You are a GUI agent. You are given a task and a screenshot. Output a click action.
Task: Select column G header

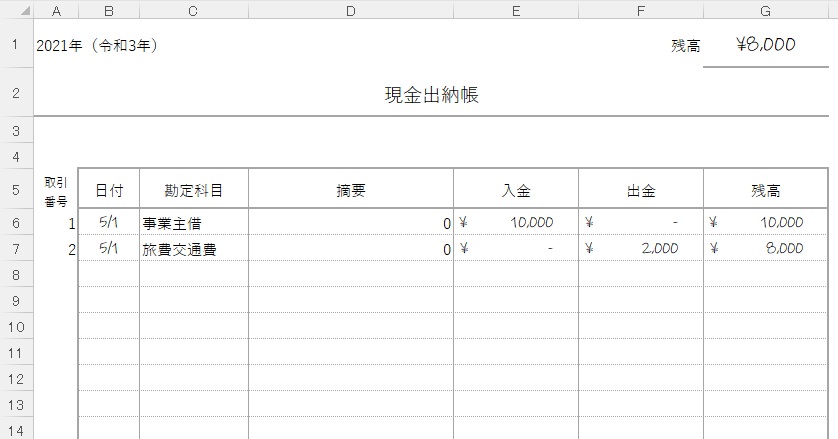tap(766, 11)
